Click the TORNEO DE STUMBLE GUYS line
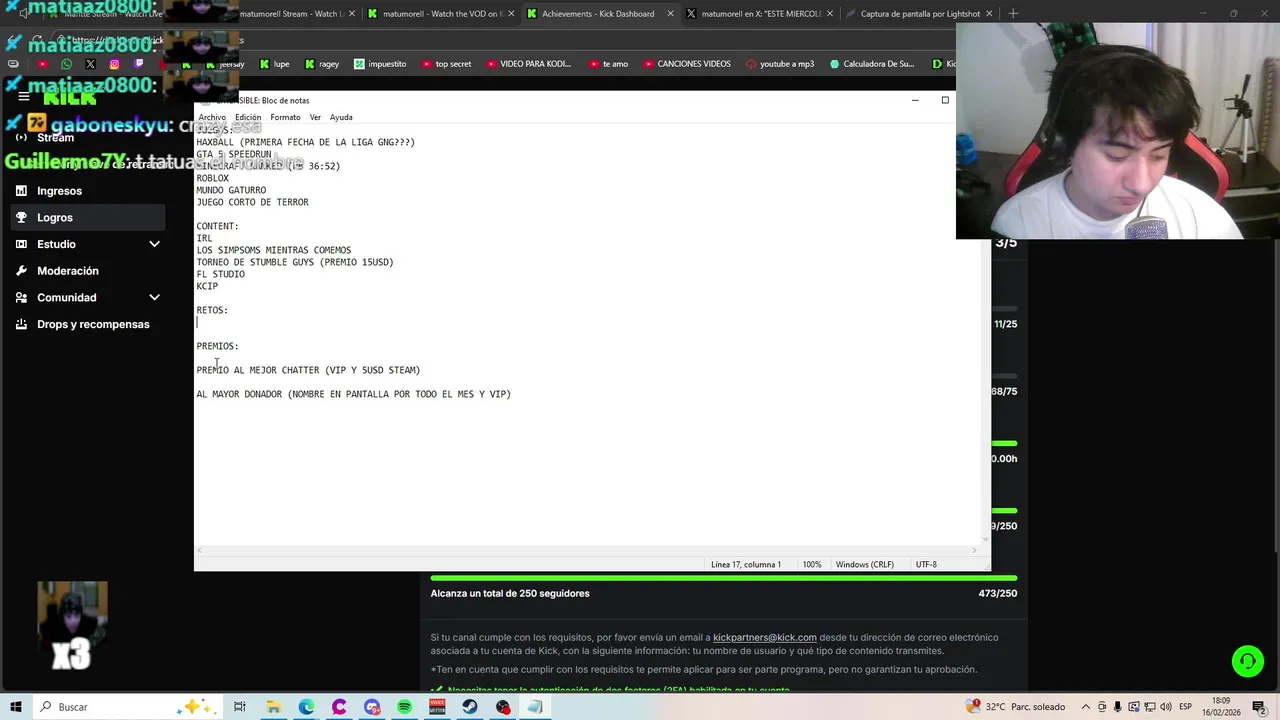Viewport: 1280px width, 720px height. 295,262
